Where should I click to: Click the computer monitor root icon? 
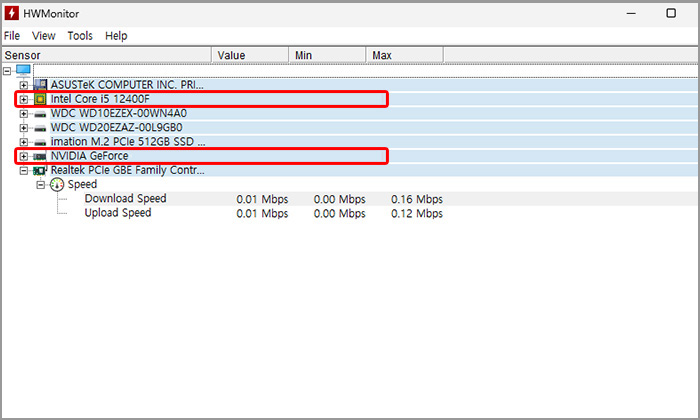tap(23, 71)
